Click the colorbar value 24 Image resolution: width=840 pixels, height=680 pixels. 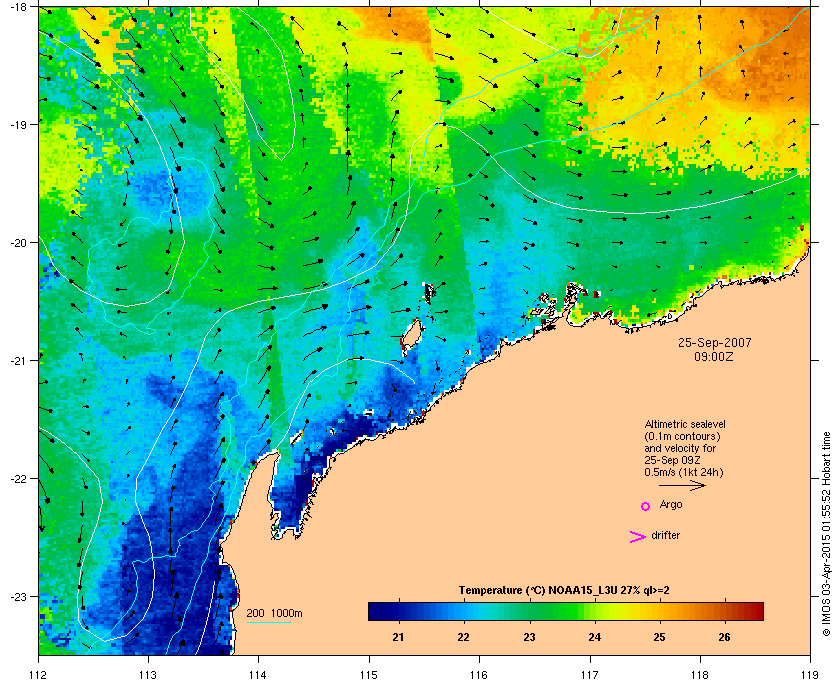click(x=595, y=637)
